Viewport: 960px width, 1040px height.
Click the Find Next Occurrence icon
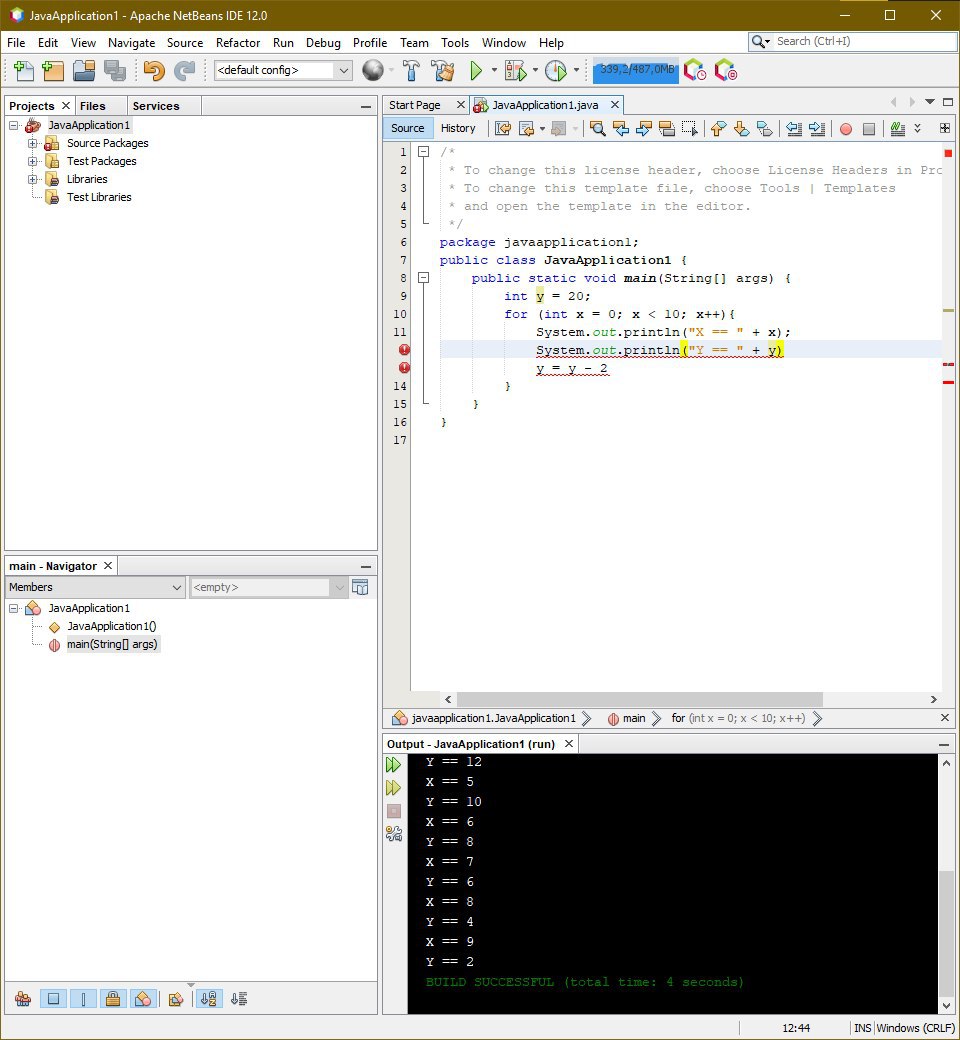644,129
